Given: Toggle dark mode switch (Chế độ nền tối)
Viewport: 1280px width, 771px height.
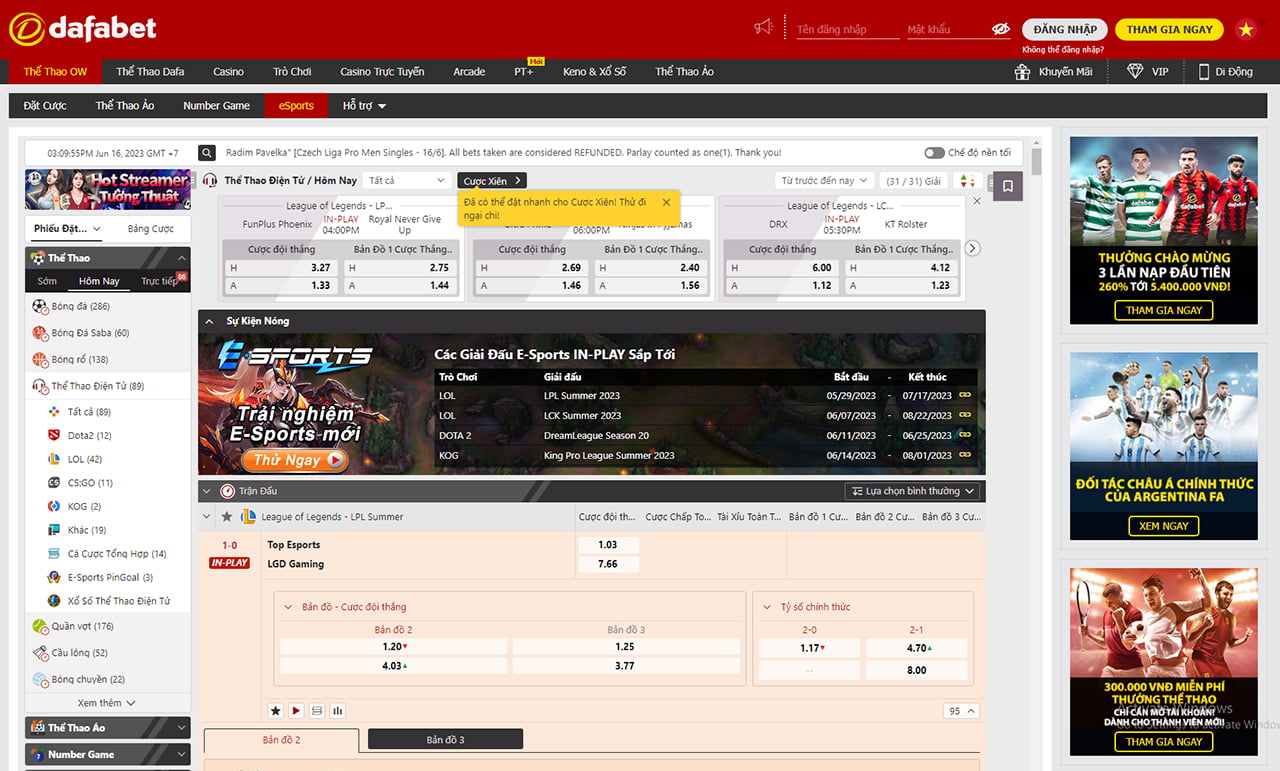Looking at the screenshot, I should tap(934, 153).
